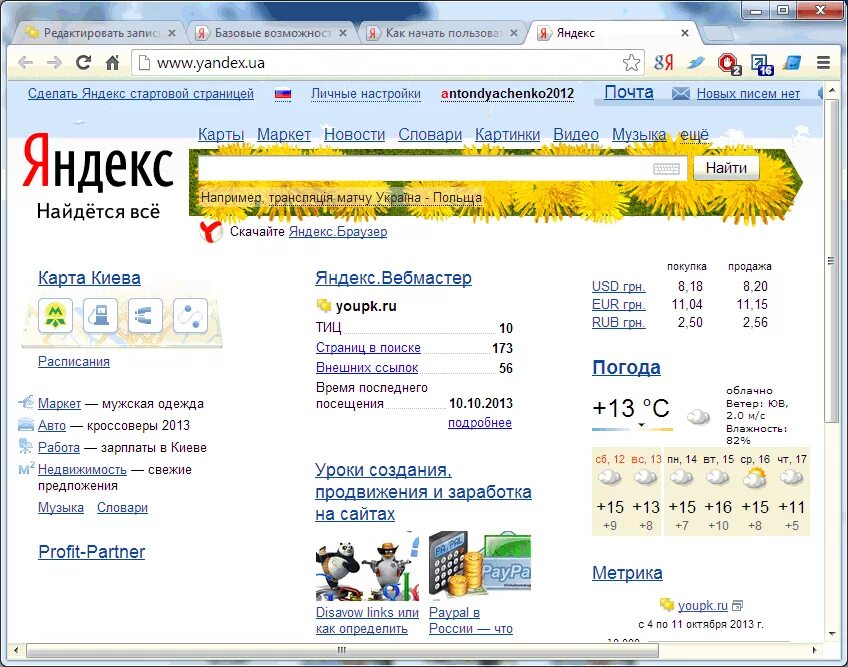Click Сделать Яндекс стартовой страницей link

pyautogui.click(x=141, y=94)
